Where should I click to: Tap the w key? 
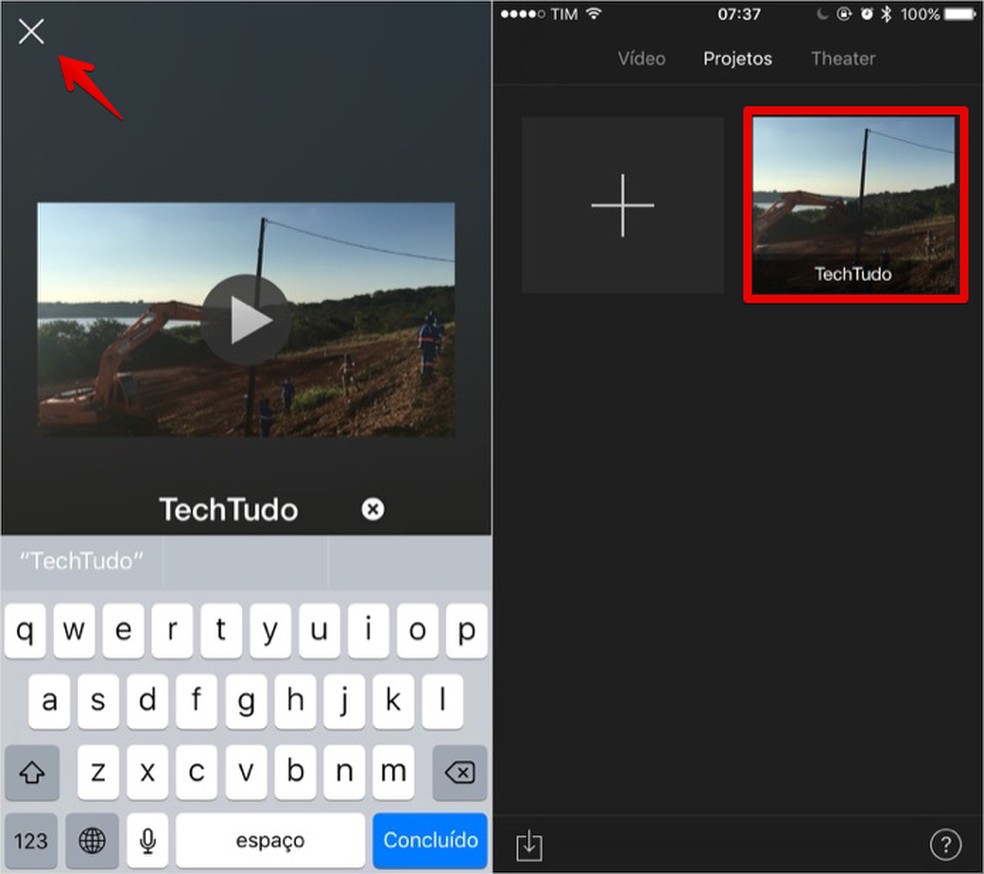74,631
